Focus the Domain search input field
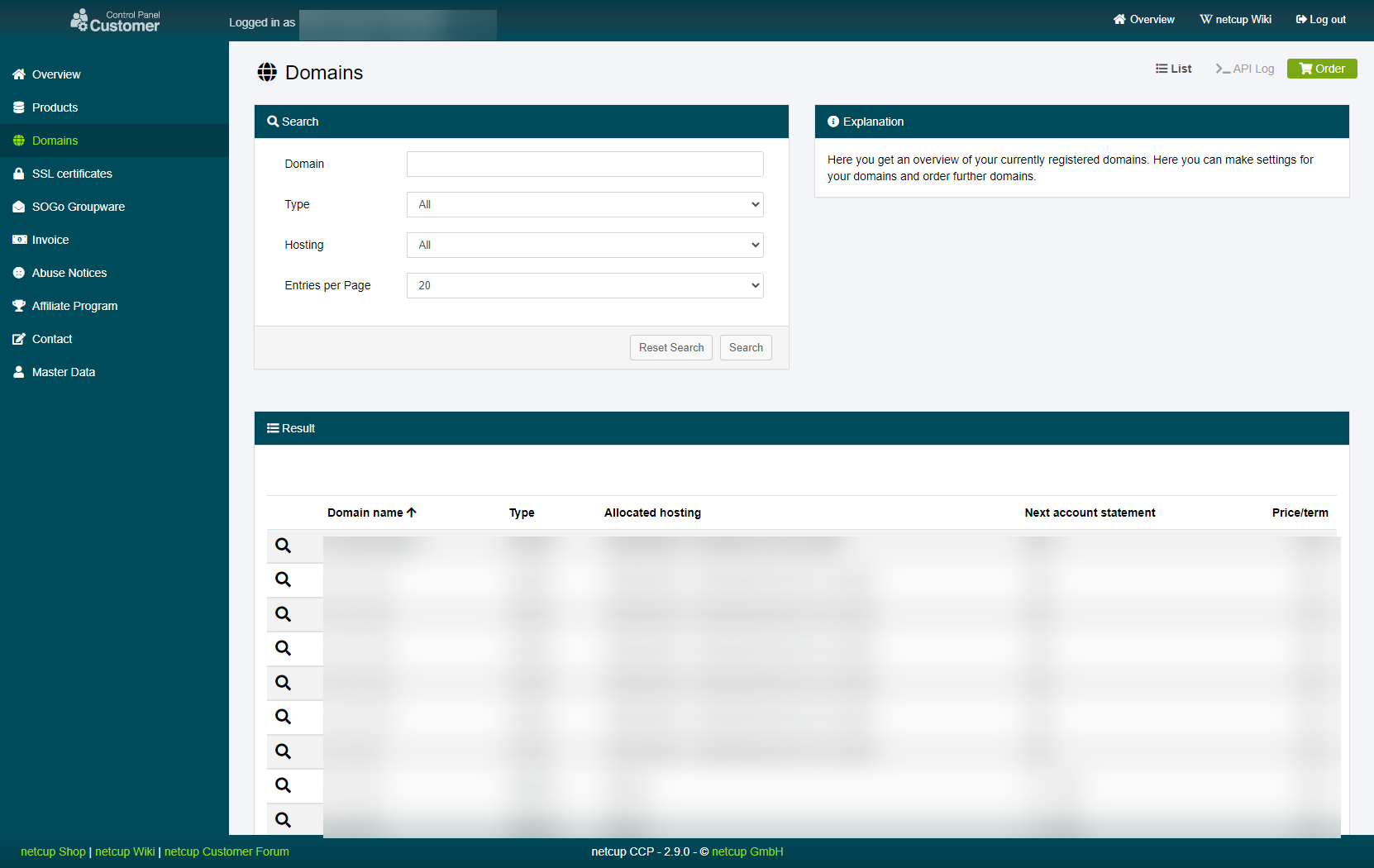 [584, 164]
